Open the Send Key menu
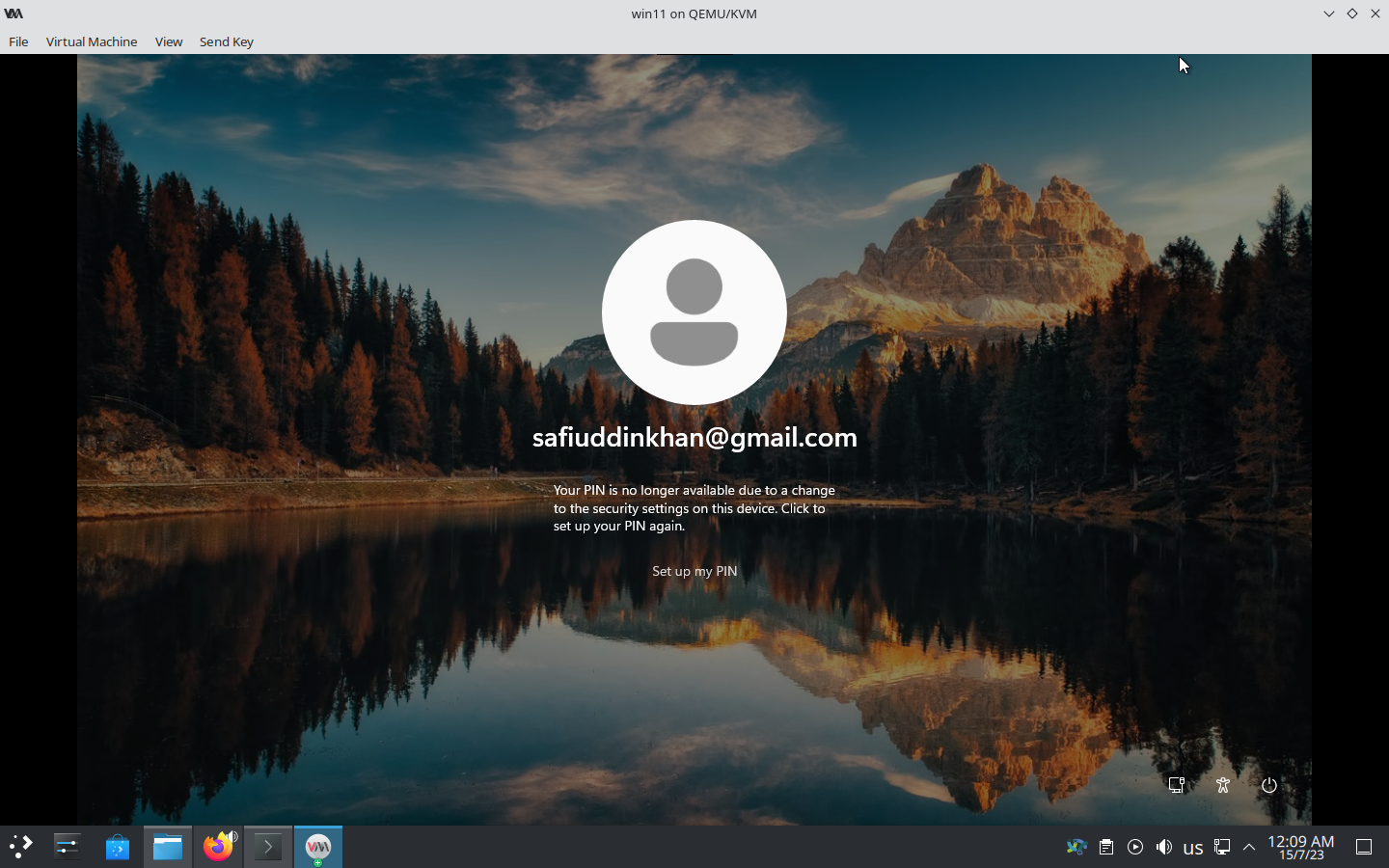Screen dimensions: 1389x868 pyautogui.click(x=227, y=41)
